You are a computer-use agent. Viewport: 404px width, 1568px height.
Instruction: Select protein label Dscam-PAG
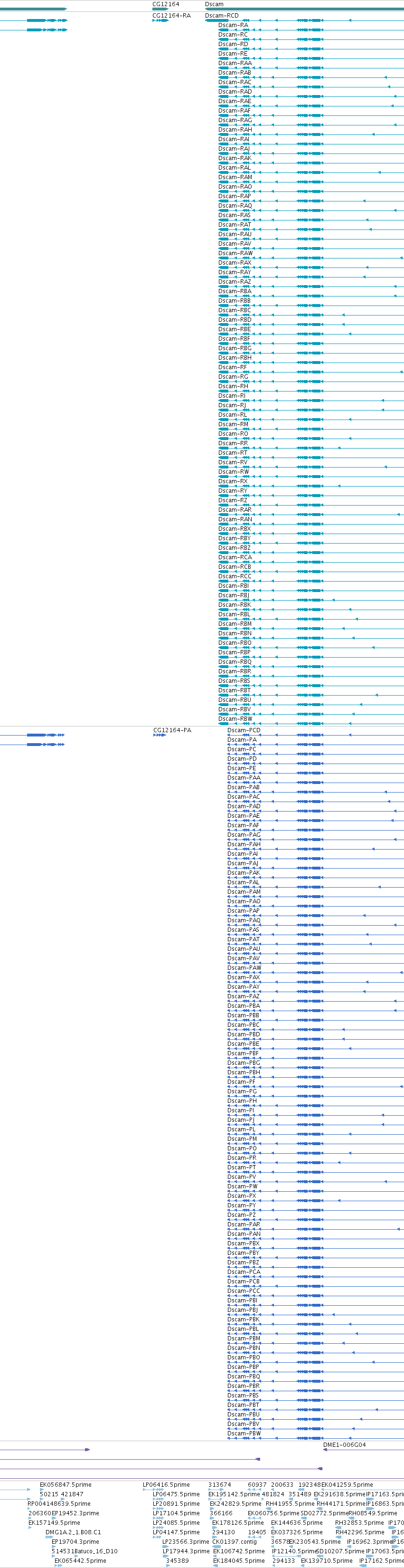tap(244, 835)
